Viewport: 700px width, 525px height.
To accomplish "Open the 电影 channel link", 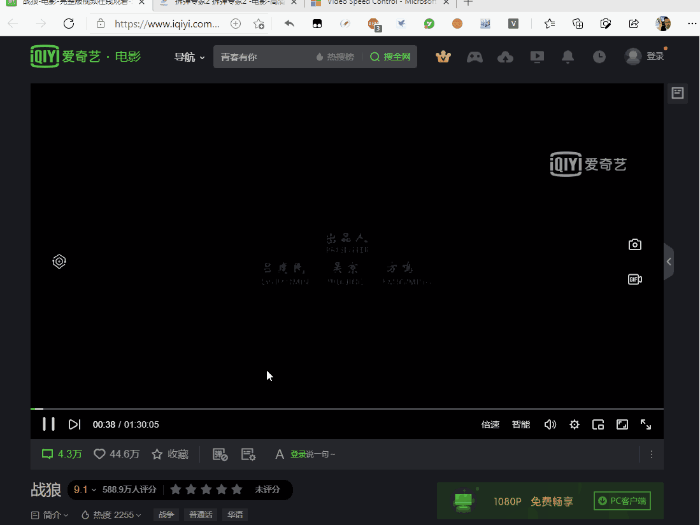I will (128, 57).
